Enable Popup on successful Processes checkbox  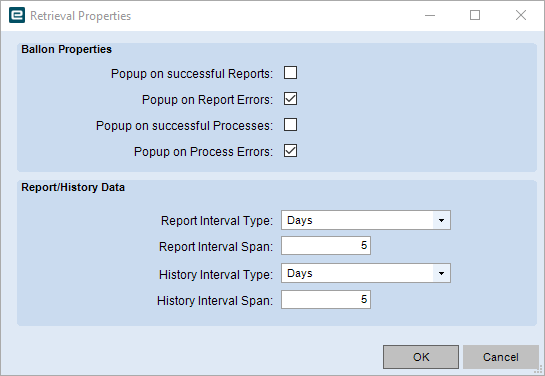[290, 125]
